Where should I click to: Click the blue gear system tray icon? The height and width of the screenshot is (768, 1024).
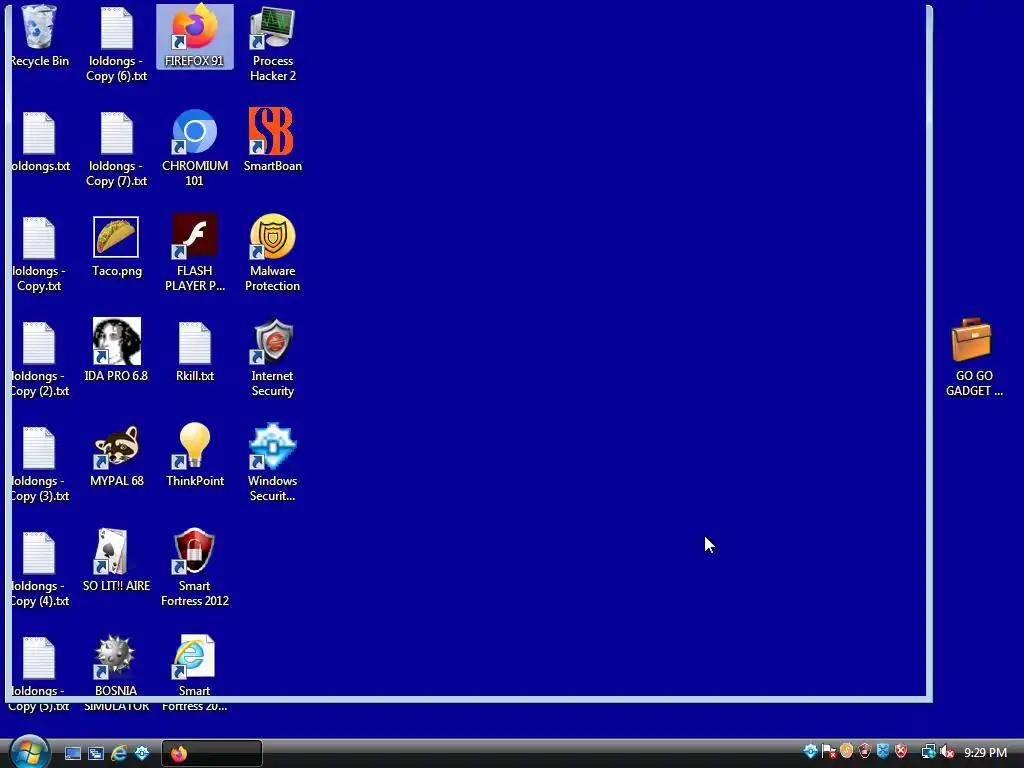point(810,752)
